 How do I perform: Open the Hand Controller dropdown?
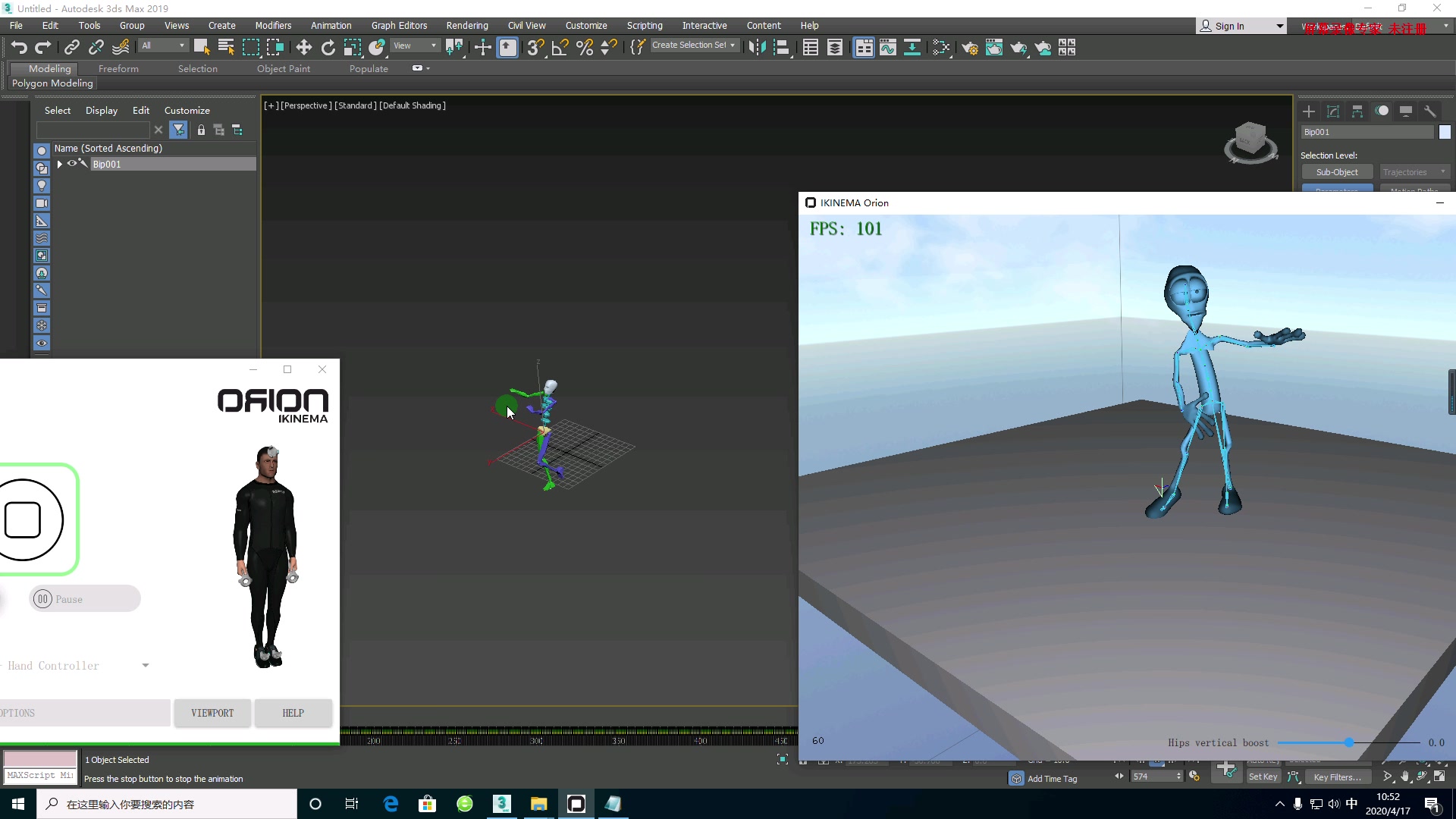pos(145,666)
